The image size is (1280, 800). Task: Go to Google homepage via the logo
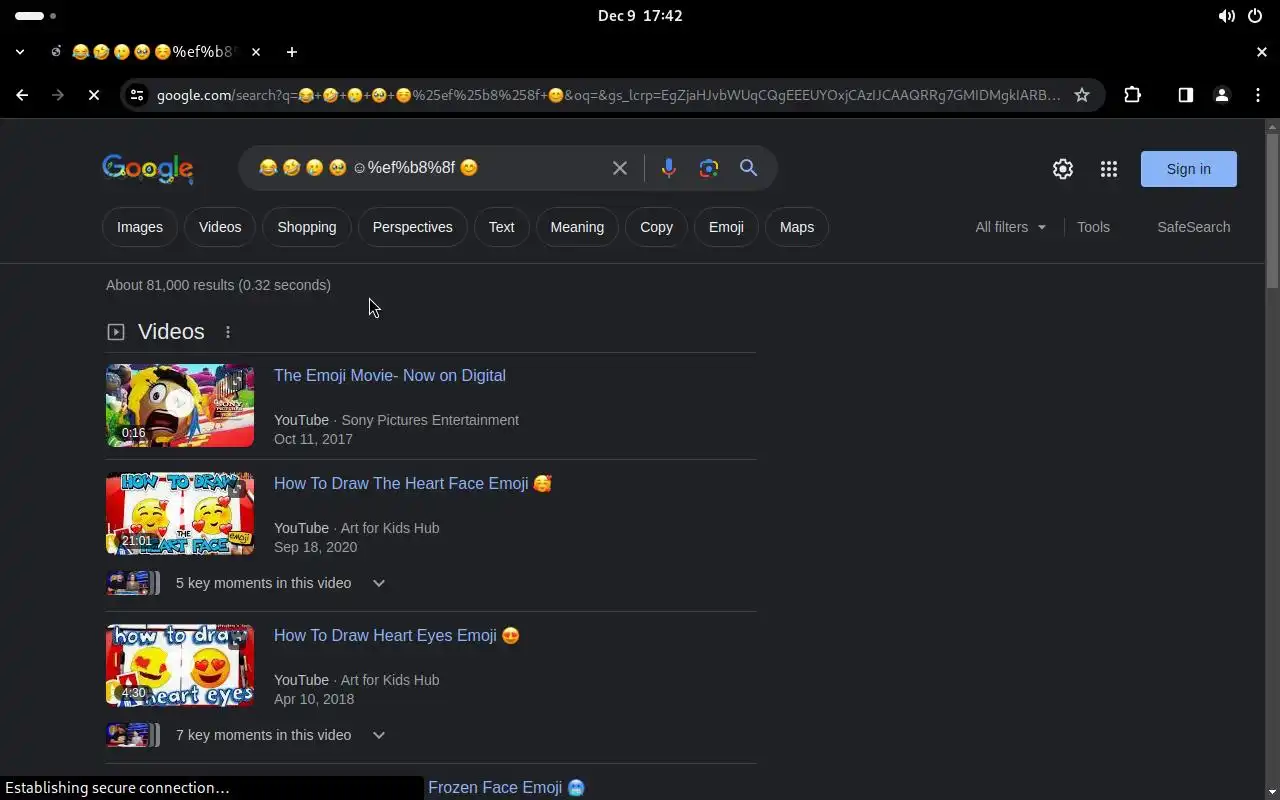point(148,169)
